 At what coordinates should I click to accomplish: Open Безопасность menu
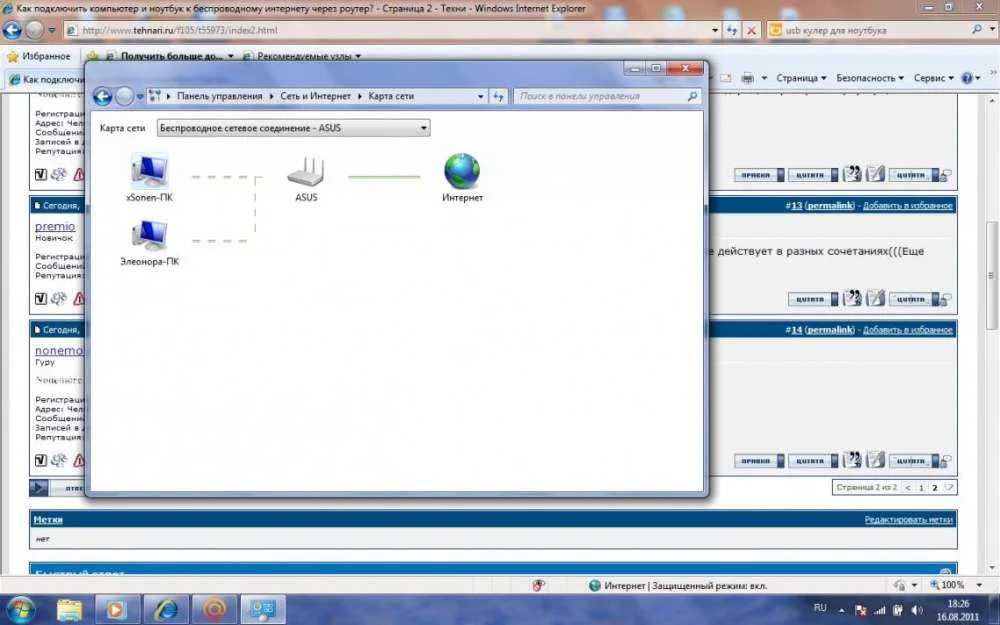pos(870,78)
